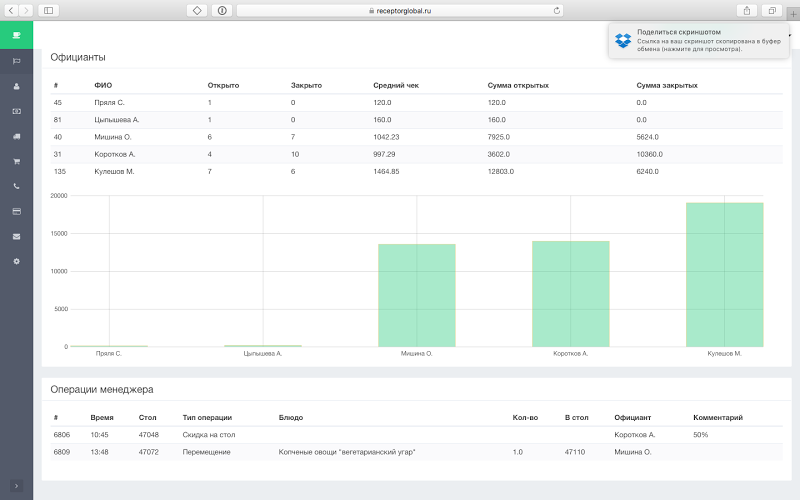Open the settings gear in sidebar
The image size is (800, 500).
[x=16, y=261]
